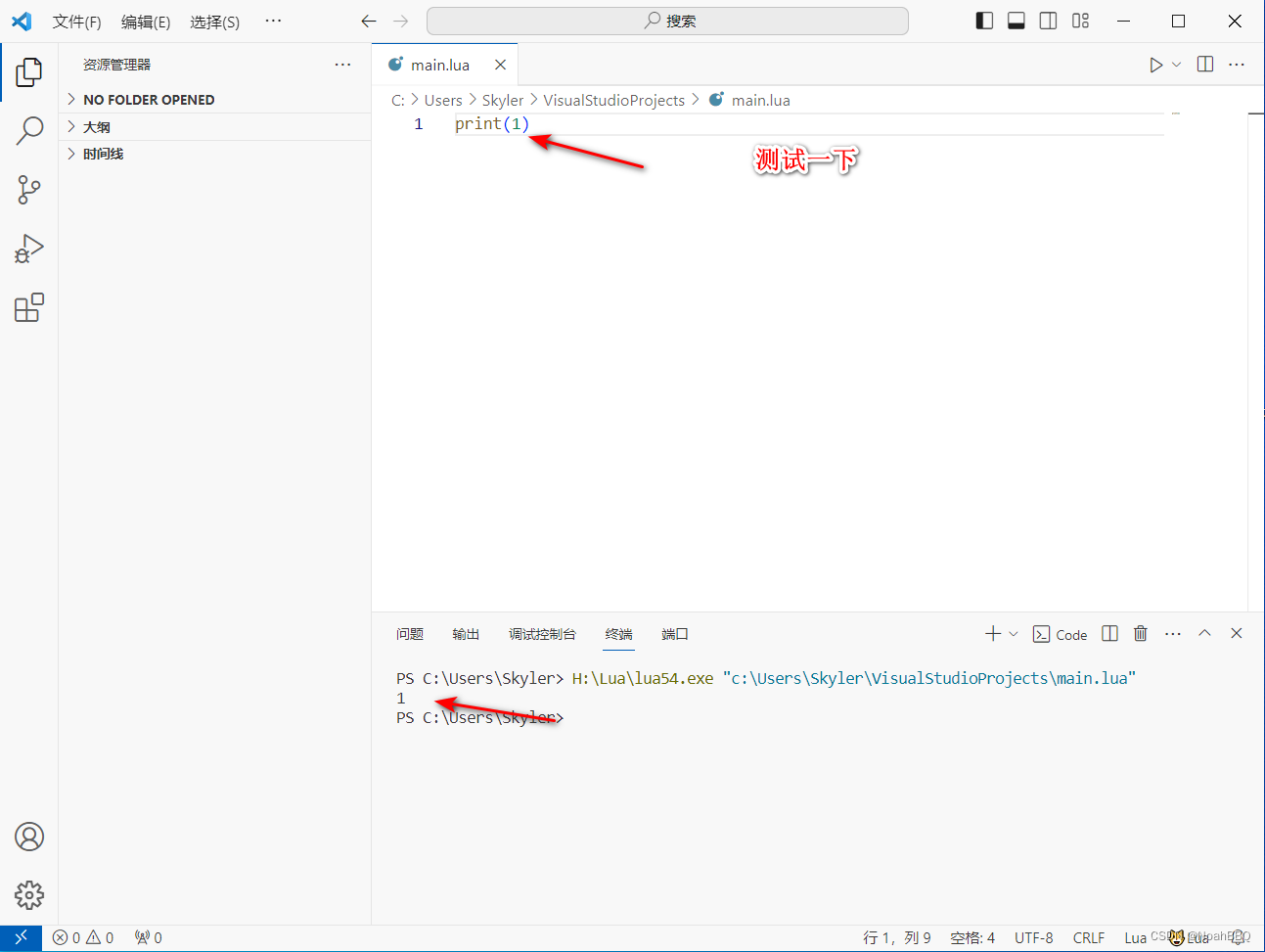This screenshot has width=1265, height=952.
Task: Switch to the 输出 output tab
Action: [x=466, y=634]
